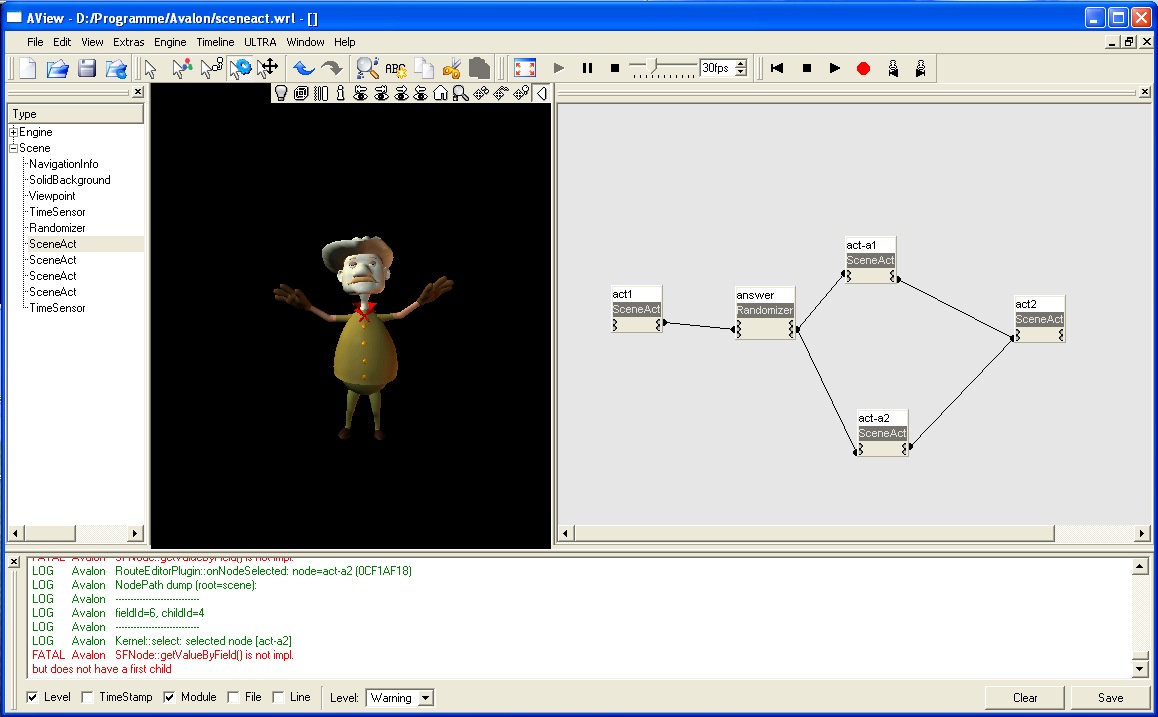Click the New file icon
The height and width of the screenshot is (717, 1158).
click(27, 69)
